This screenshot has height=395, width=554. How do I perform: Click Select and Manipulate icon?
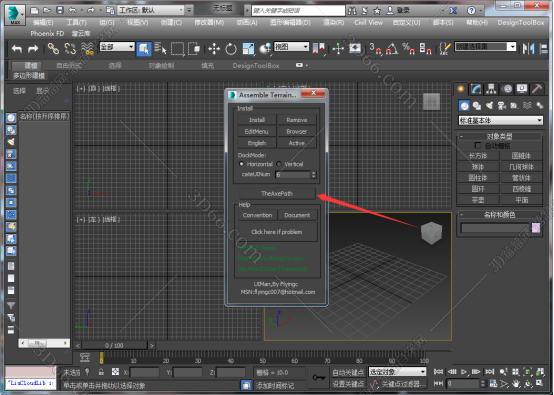pyautogui.click(x=338, y=48)
